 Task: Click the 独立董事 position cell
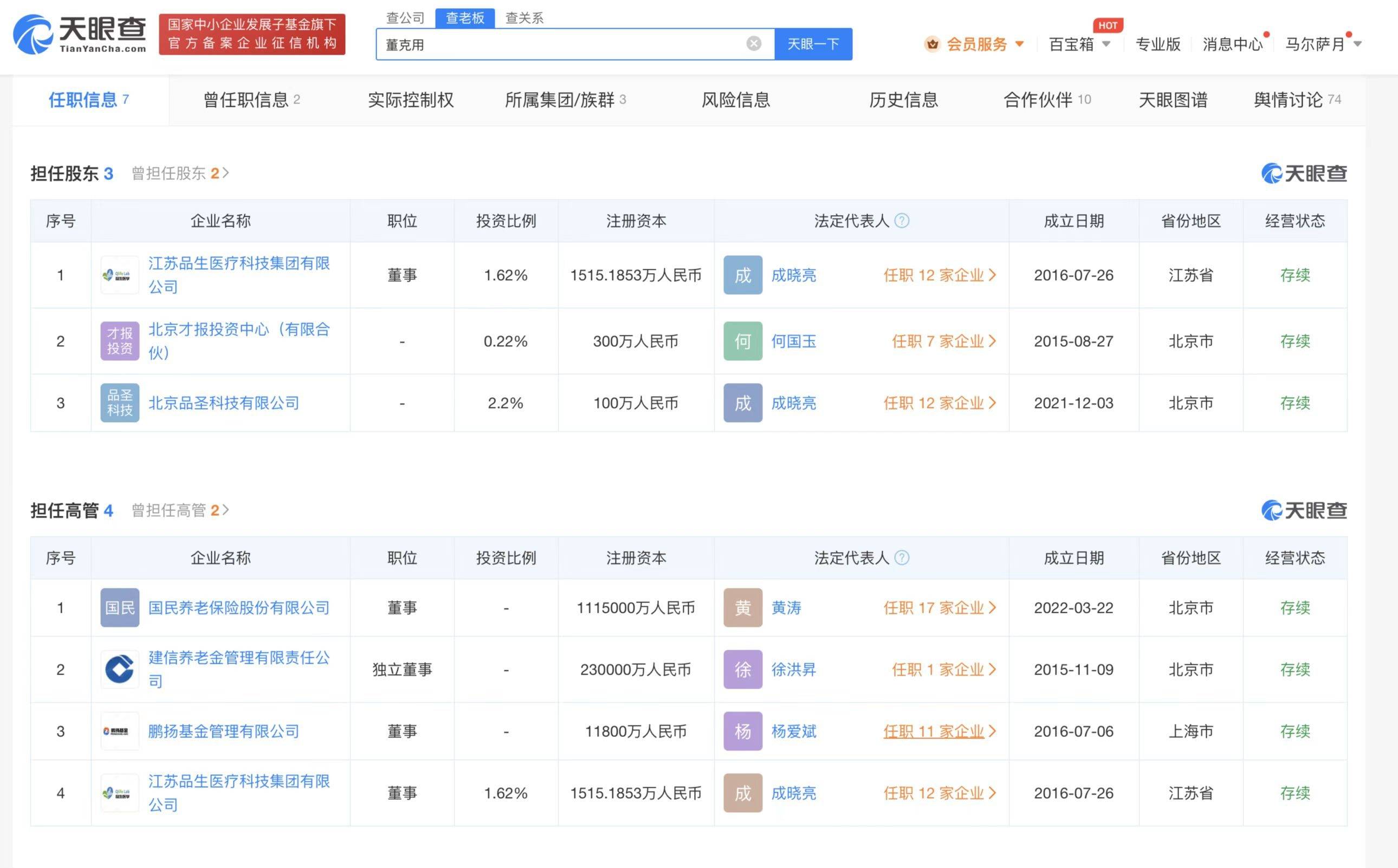(x=402, y=669)
